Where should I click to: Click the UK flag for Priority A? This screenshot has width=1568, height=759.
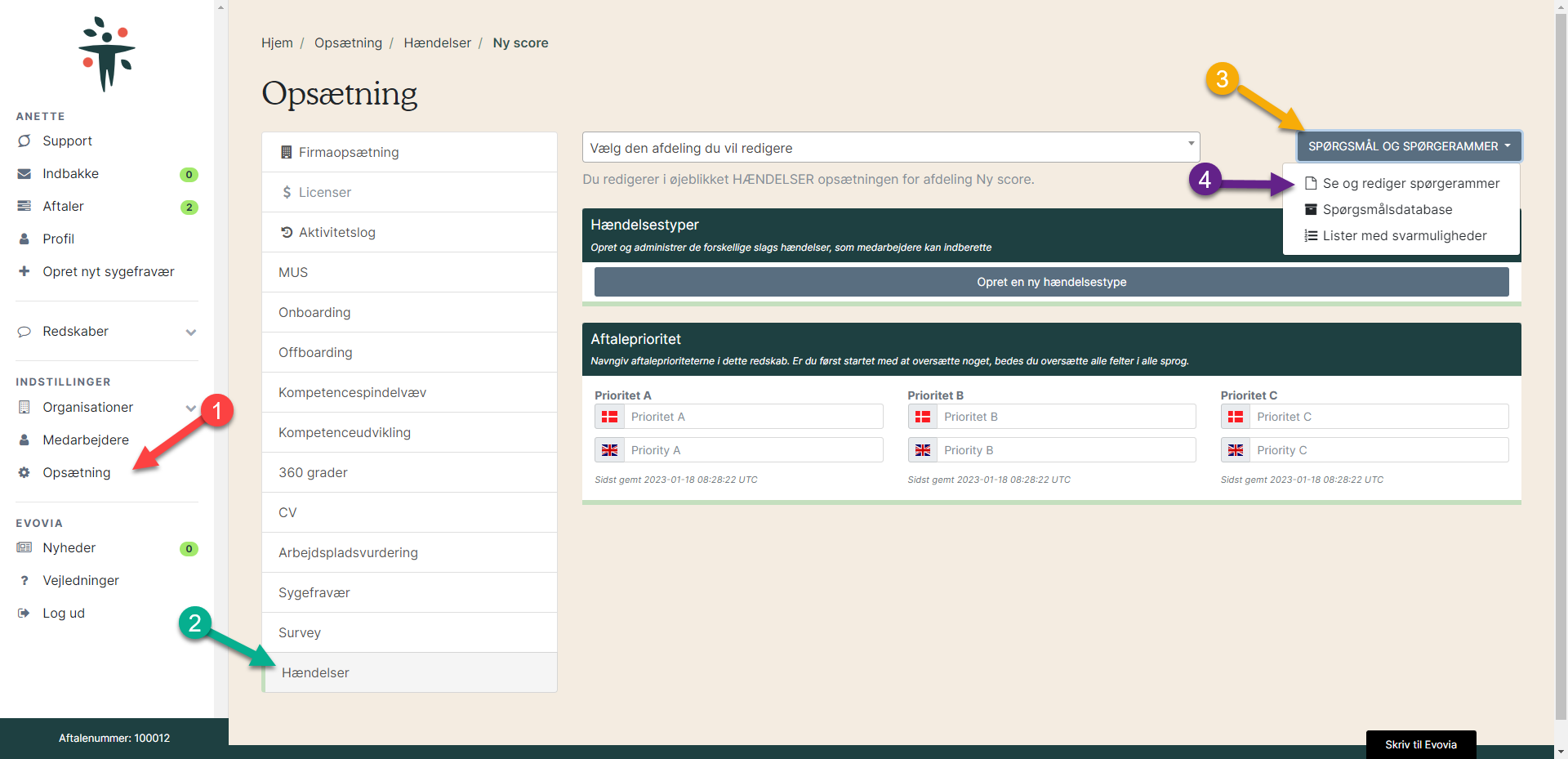[609, 450]
